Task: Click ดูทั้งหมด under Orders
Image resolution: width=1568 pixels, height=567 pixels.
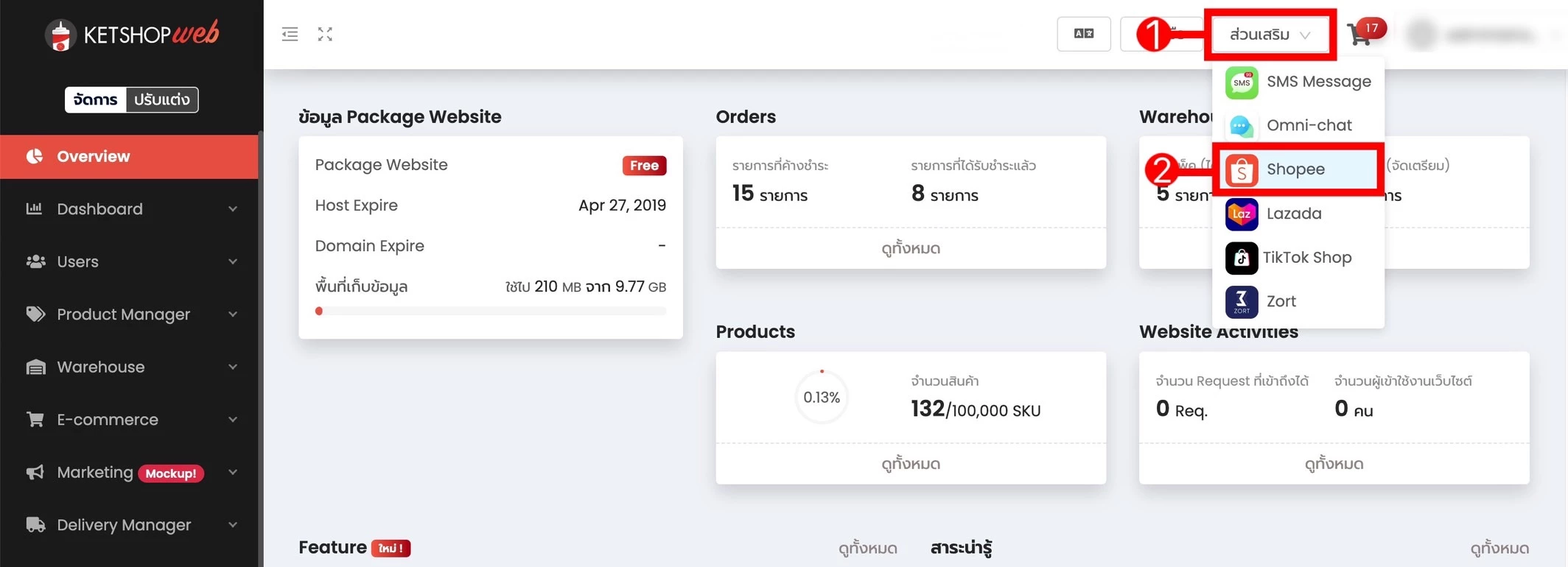Action: 911,248
